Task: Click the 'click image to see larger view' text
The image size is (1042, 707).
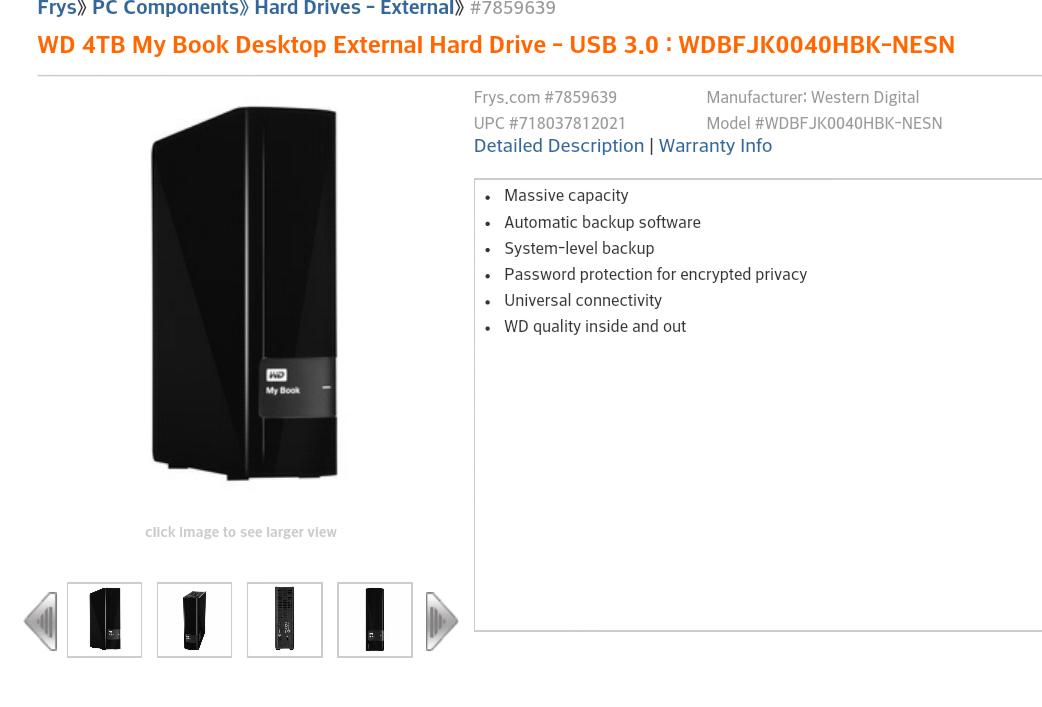Action: pos(241,532)
